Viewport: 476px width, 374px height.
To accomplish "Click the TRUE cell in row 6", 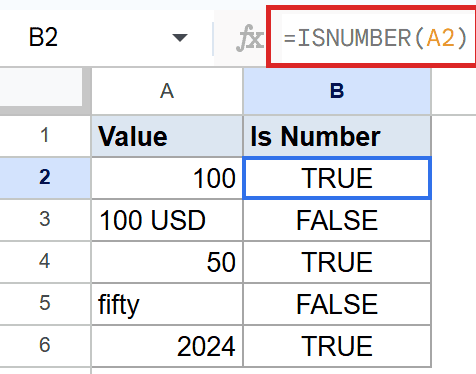I will point(337,346).
